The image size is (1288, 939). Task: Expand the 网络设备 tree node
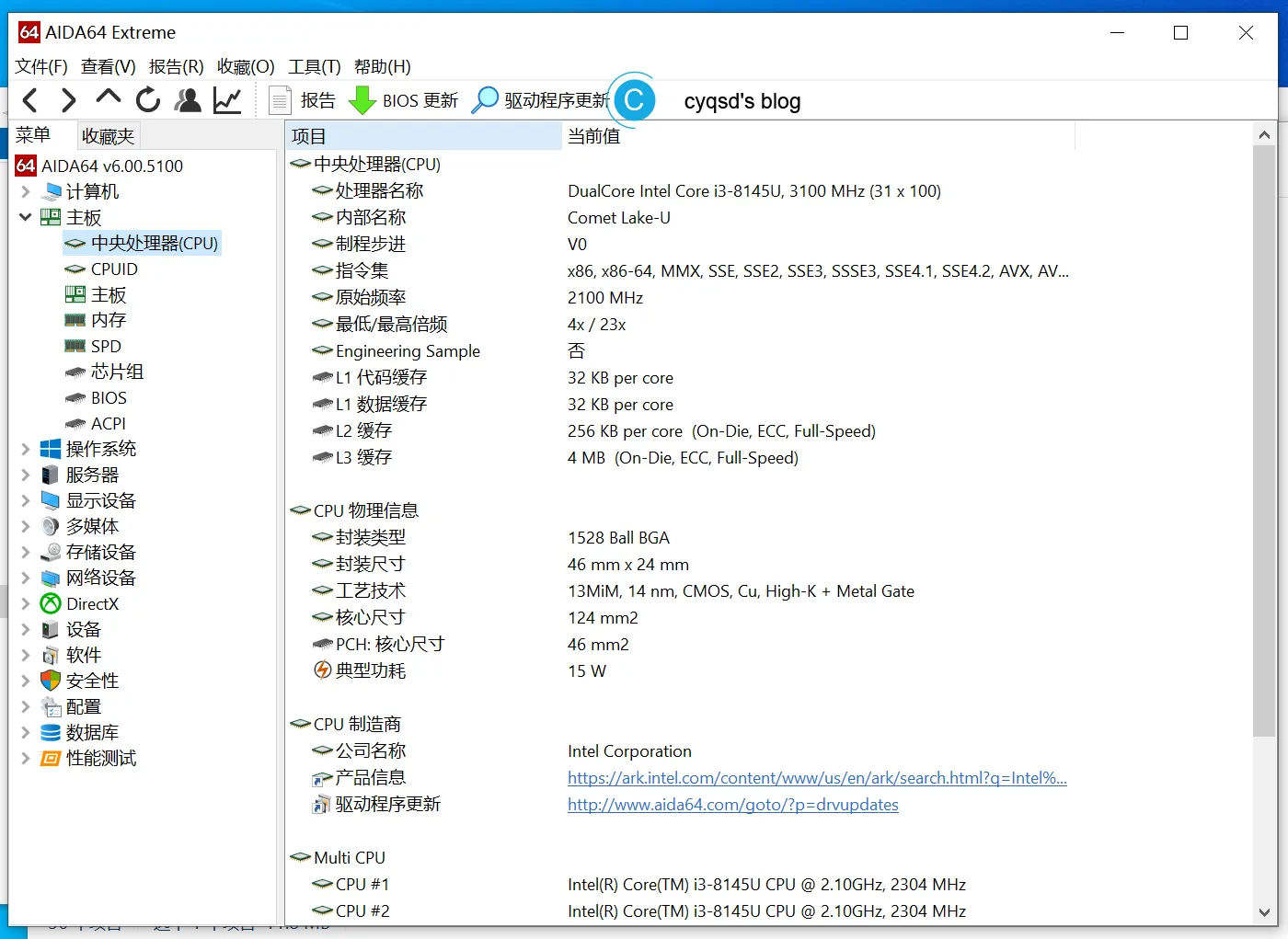pos(25,578)
